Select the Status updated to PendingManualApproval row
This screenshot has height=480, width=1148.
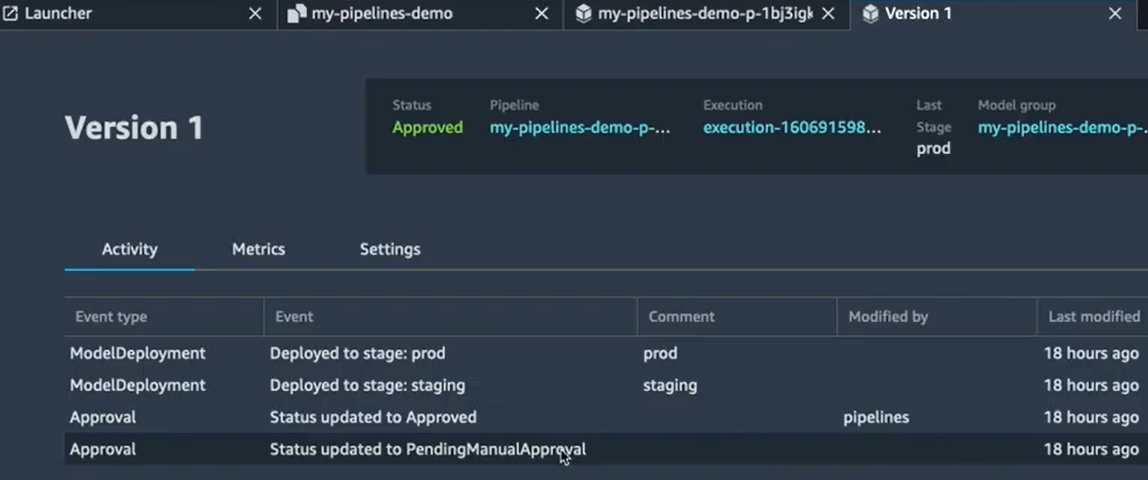(427, 449)
